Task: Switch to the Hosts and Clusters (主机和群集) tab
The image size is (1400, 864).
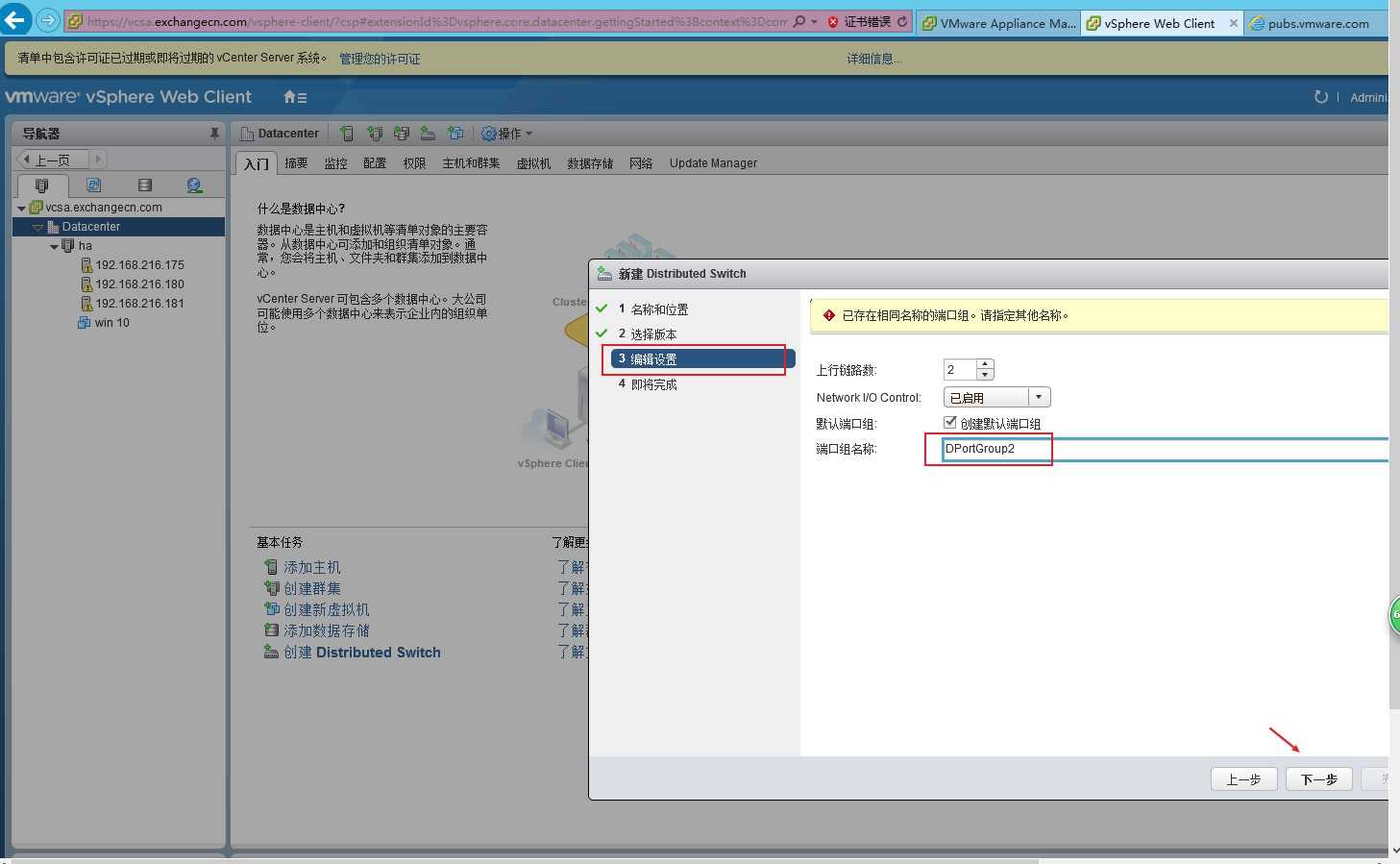Action: tap(471, 163)
